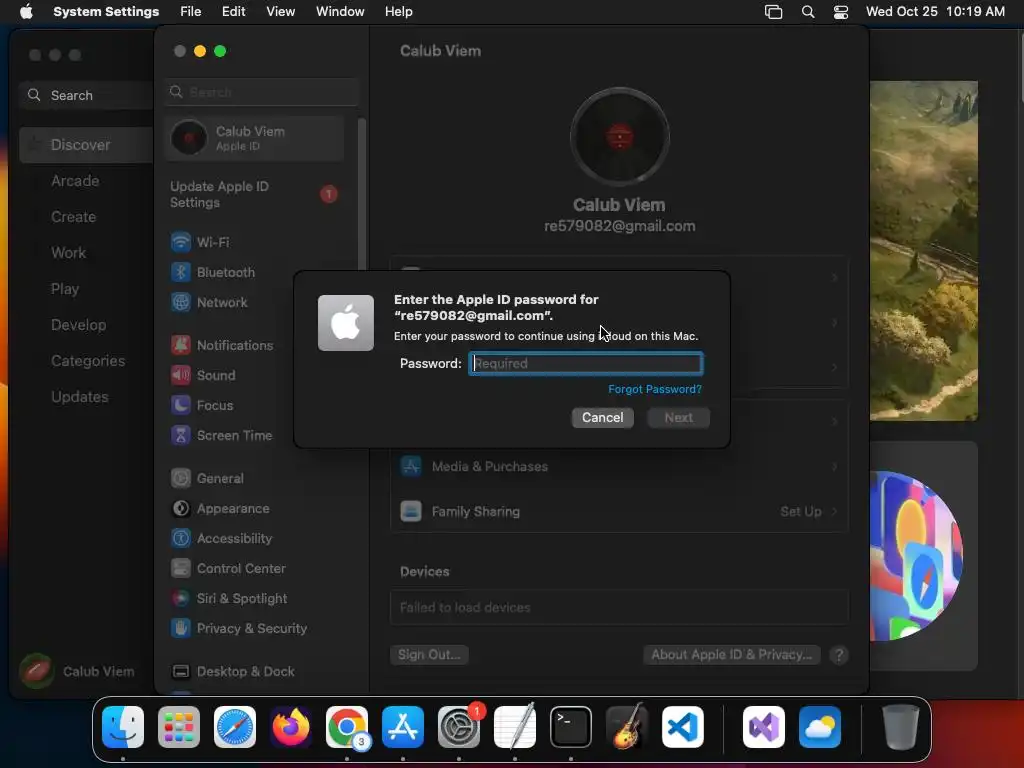
Task: Cancel the Apple ID password dialog
Action: [602, 418]
